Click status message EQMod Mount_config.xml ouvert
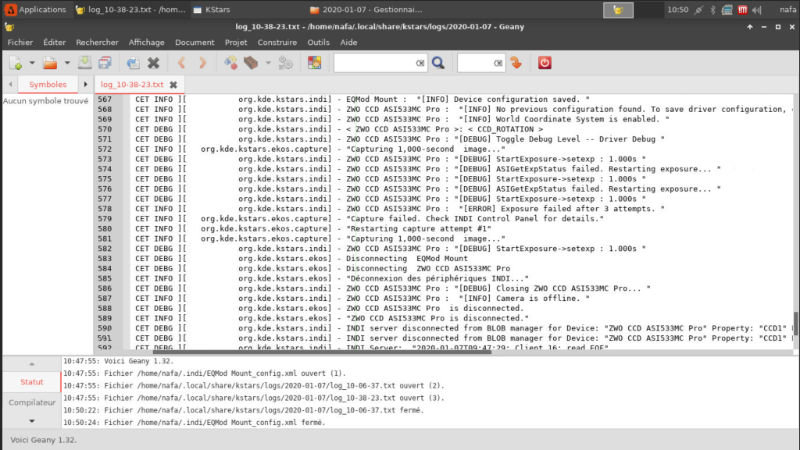Screen dimensions: 800x450 205,373
